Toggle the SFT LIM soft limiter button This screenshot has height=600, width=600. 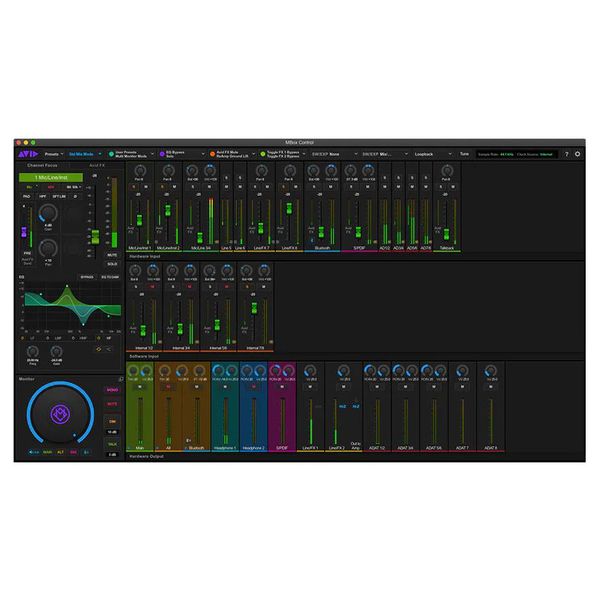59,196
